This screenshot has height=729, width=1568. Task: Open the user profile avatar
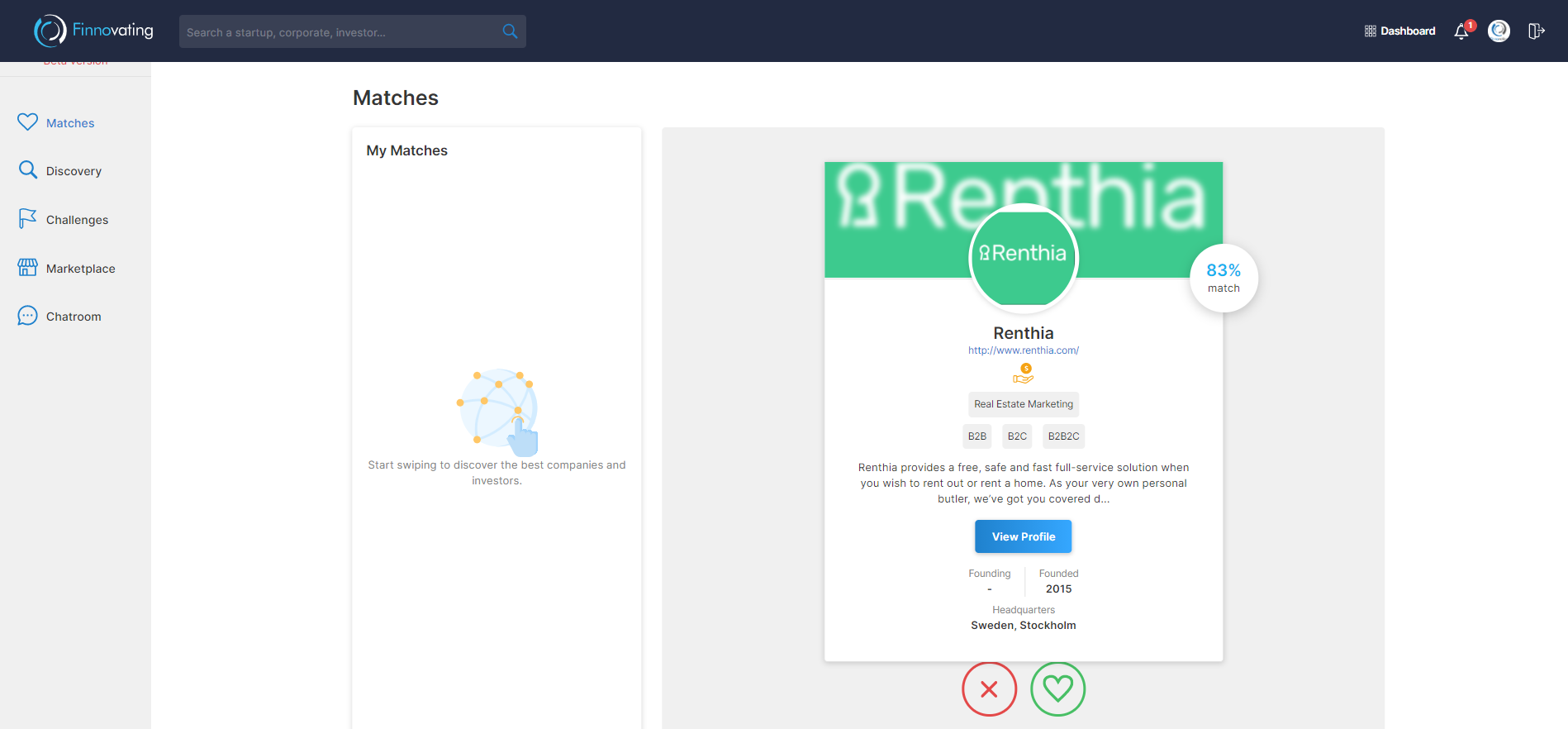[x=1499, y=31]
